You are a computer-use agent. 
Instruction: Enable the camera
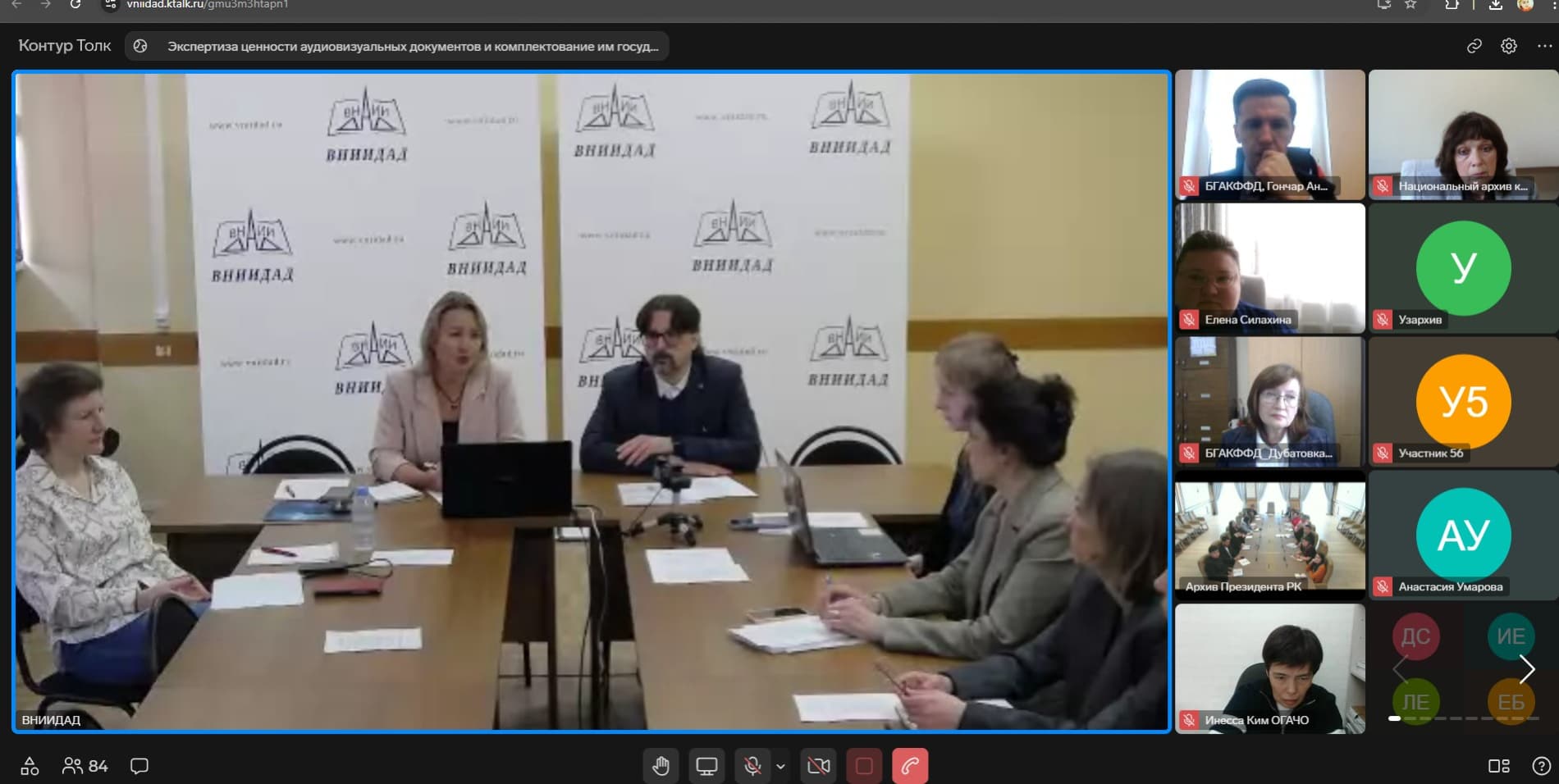[x=820, y=766]
